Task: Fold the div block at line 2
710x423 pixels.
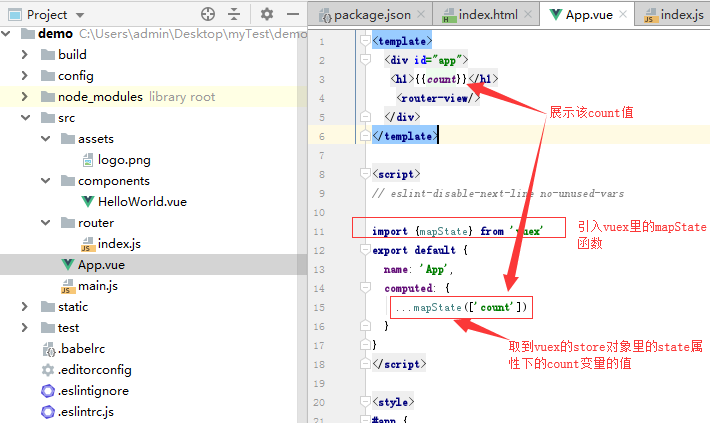Action: point(365,59)
